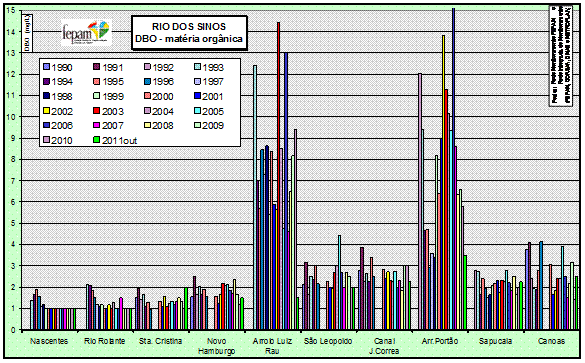
Task: Click the Rio Rolante category label
Action: [x=104, y=341]
